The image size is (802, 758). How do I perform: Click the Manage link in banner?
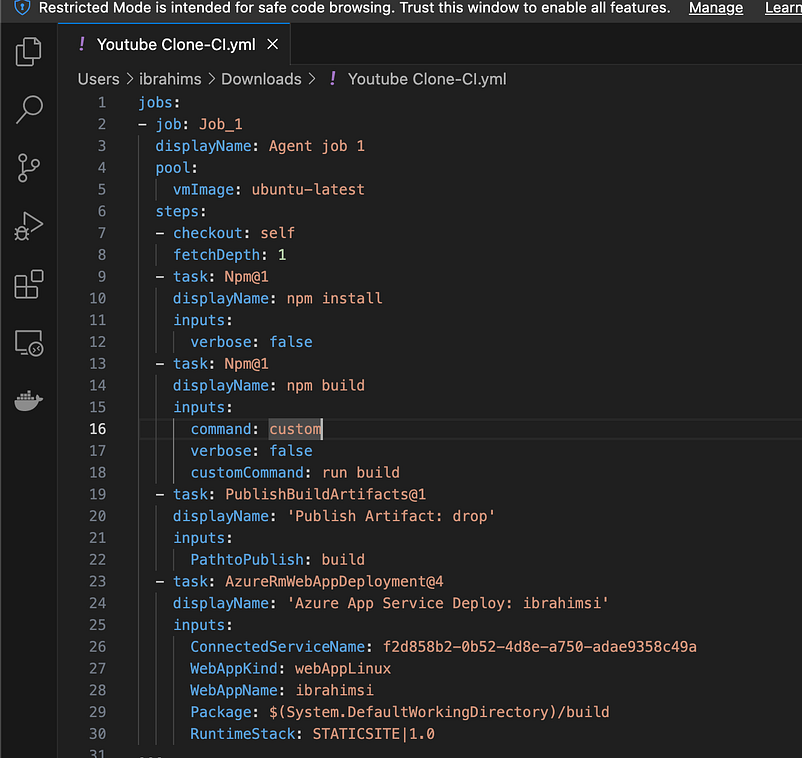click(716, 8)
